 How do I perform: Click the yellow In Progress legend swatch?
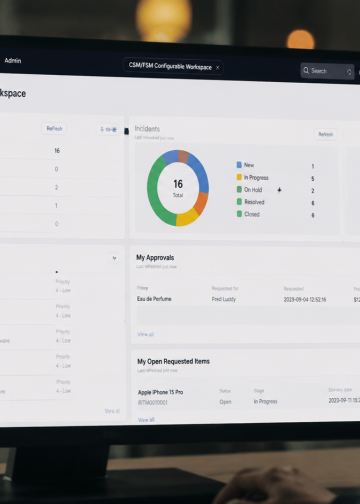coord(239,177)
